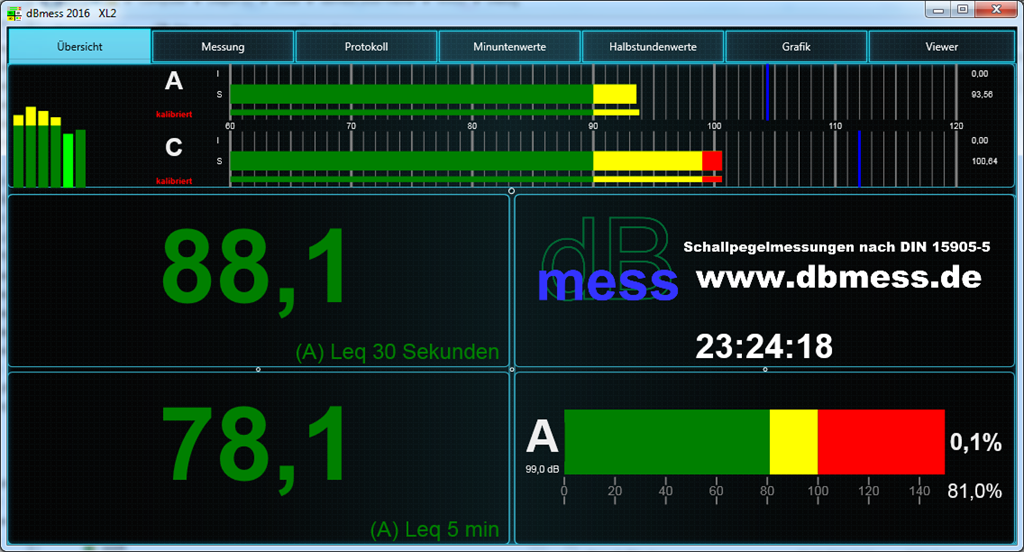The image size is (1024, 552).
Task: Select the Minutenwerte tab
Action: pos(509,47)
